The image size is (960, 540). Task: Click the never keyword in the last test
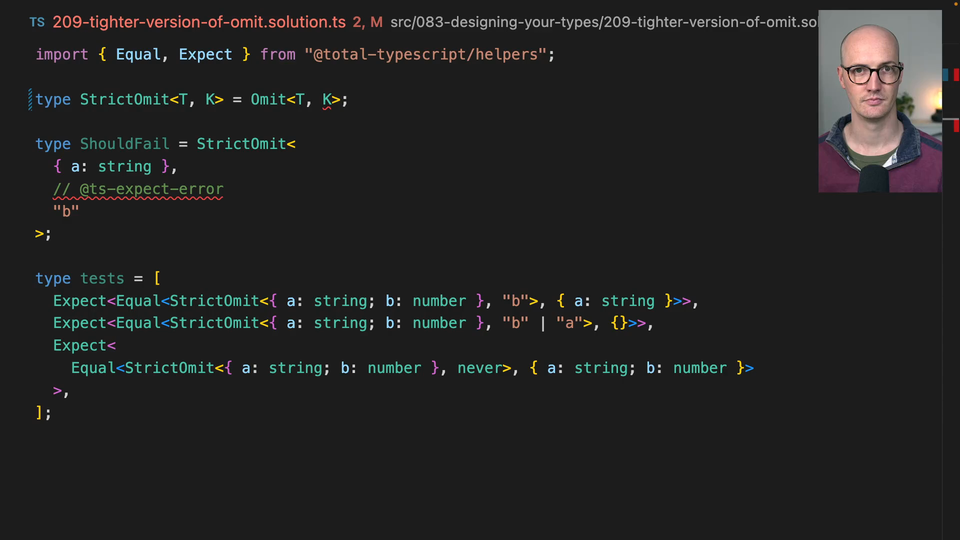coord(480,368)
